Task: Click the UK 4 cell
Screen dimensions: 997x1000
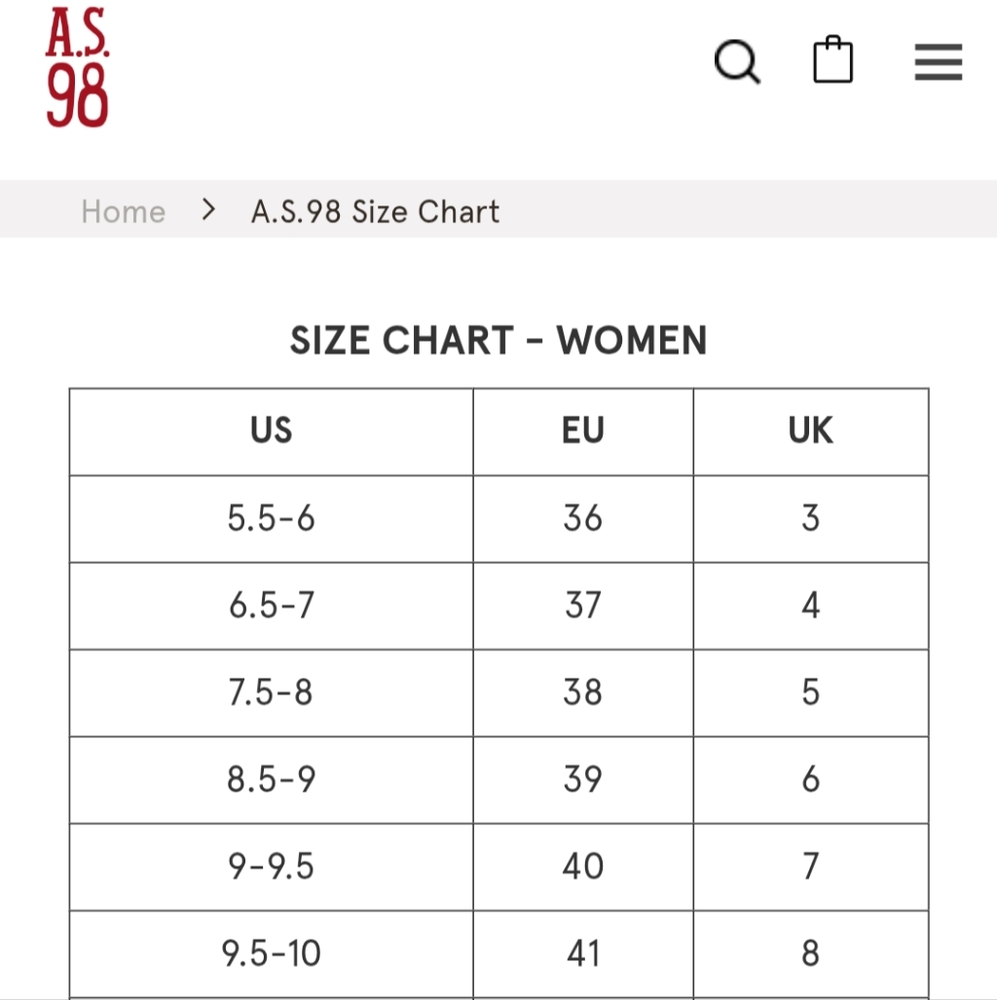Action: [811, 606]
